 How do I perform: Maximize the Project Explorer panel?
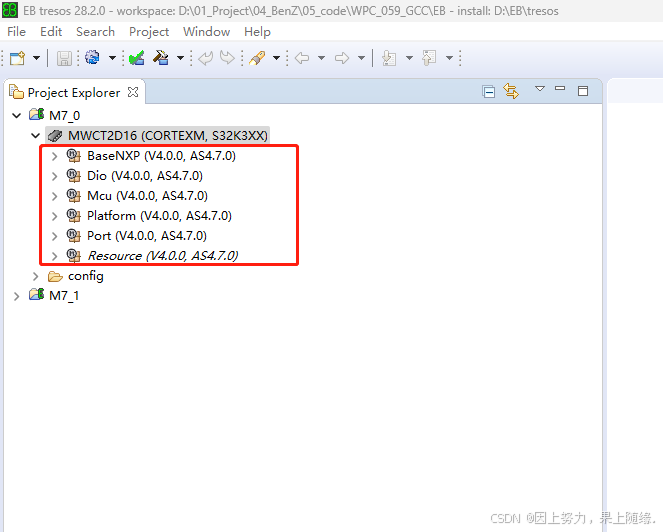click(x=583, y=91)
